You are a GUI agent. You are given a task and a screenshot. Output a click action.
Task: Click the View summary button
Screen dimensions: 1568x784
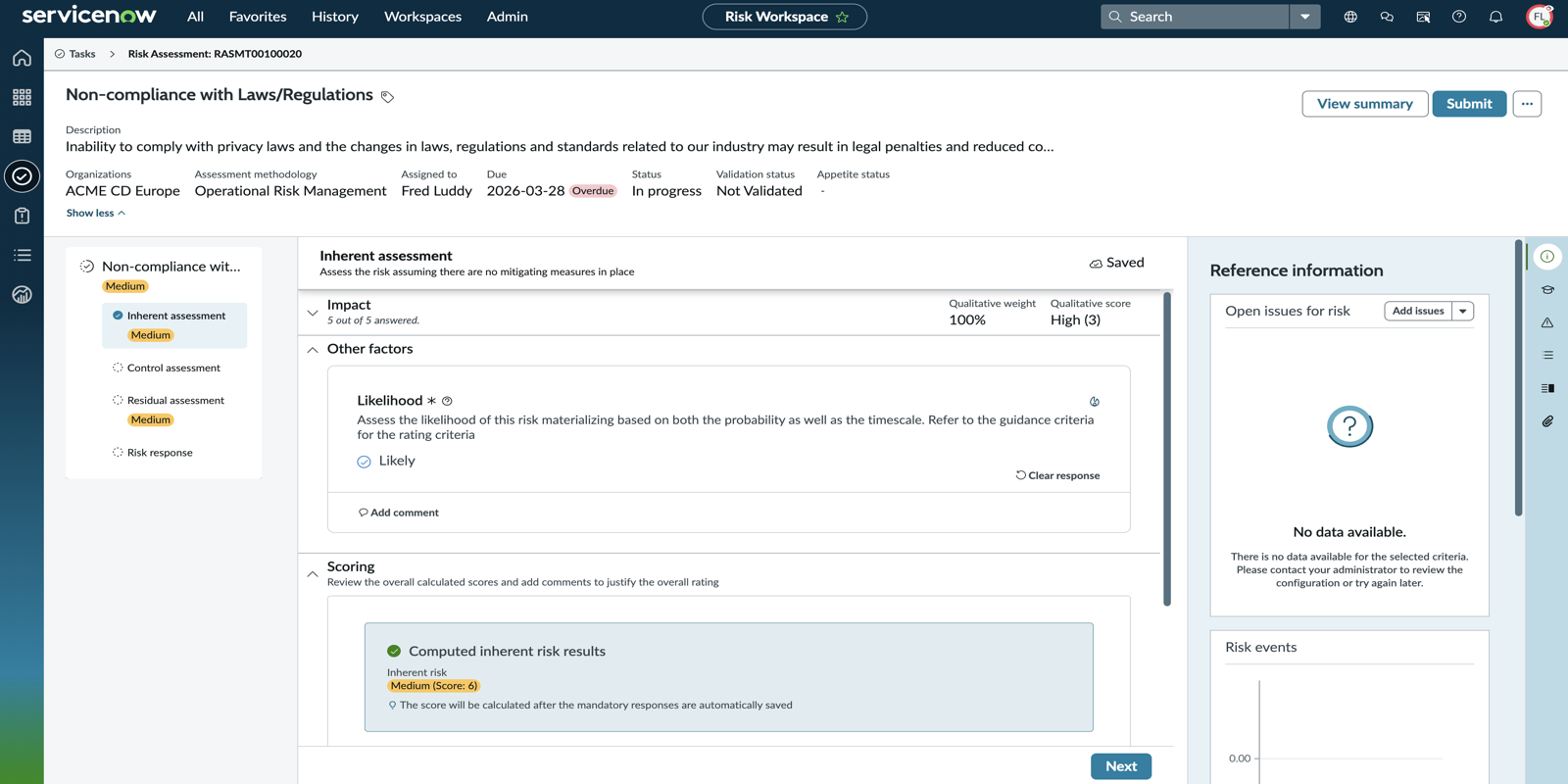click(x=1364, y=104)
